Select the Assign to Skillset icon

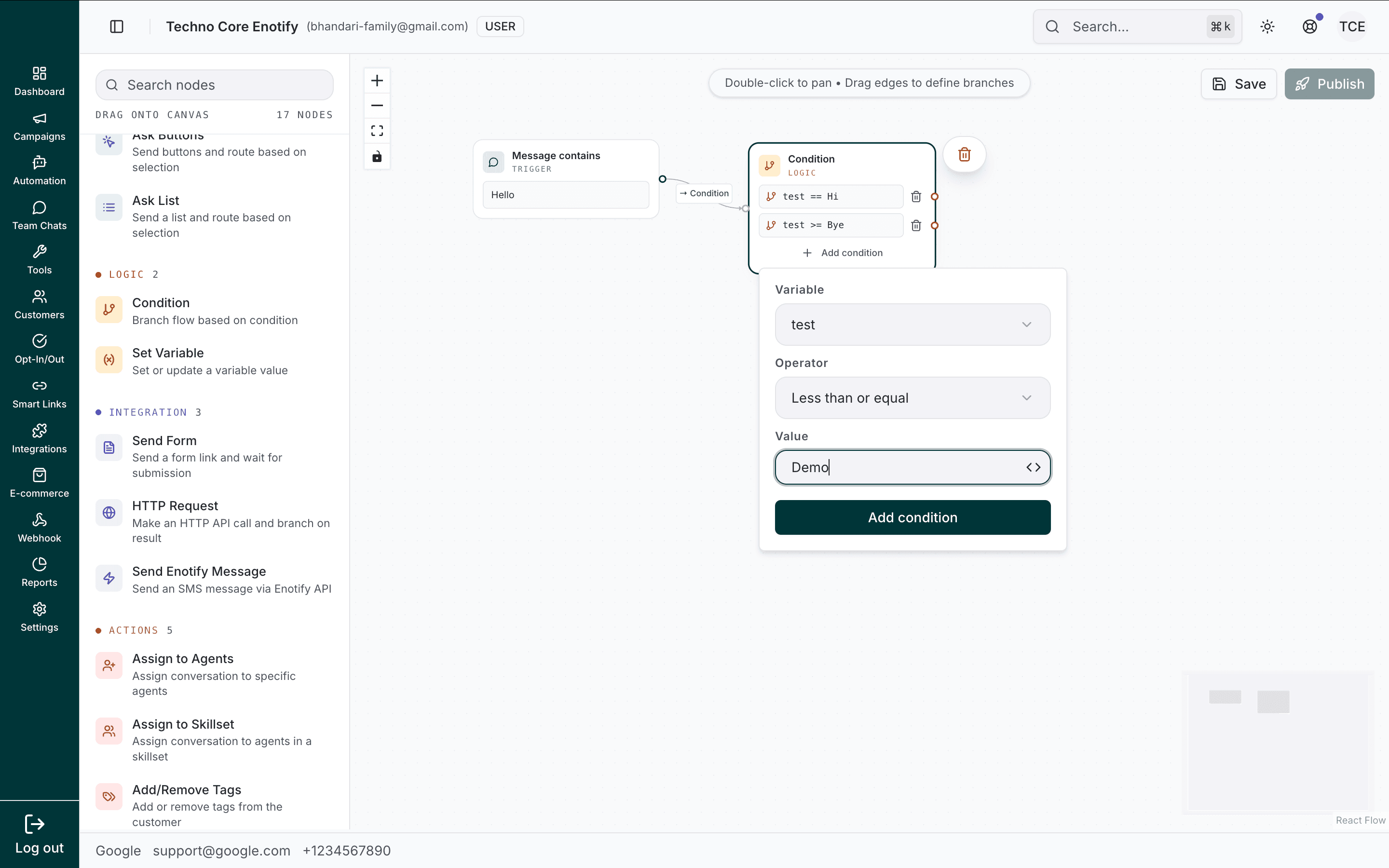point(109,732)
